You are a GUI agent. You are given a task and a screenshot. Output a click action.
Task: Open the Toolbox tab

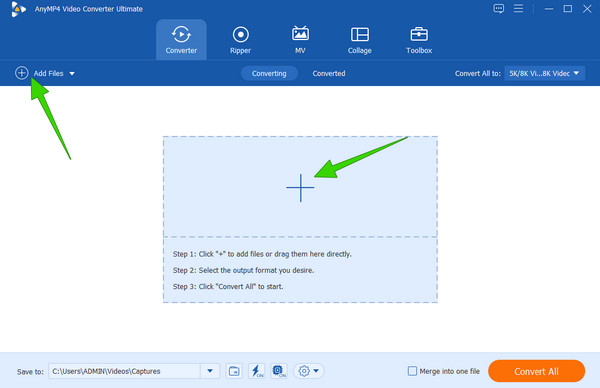point(419,40)
